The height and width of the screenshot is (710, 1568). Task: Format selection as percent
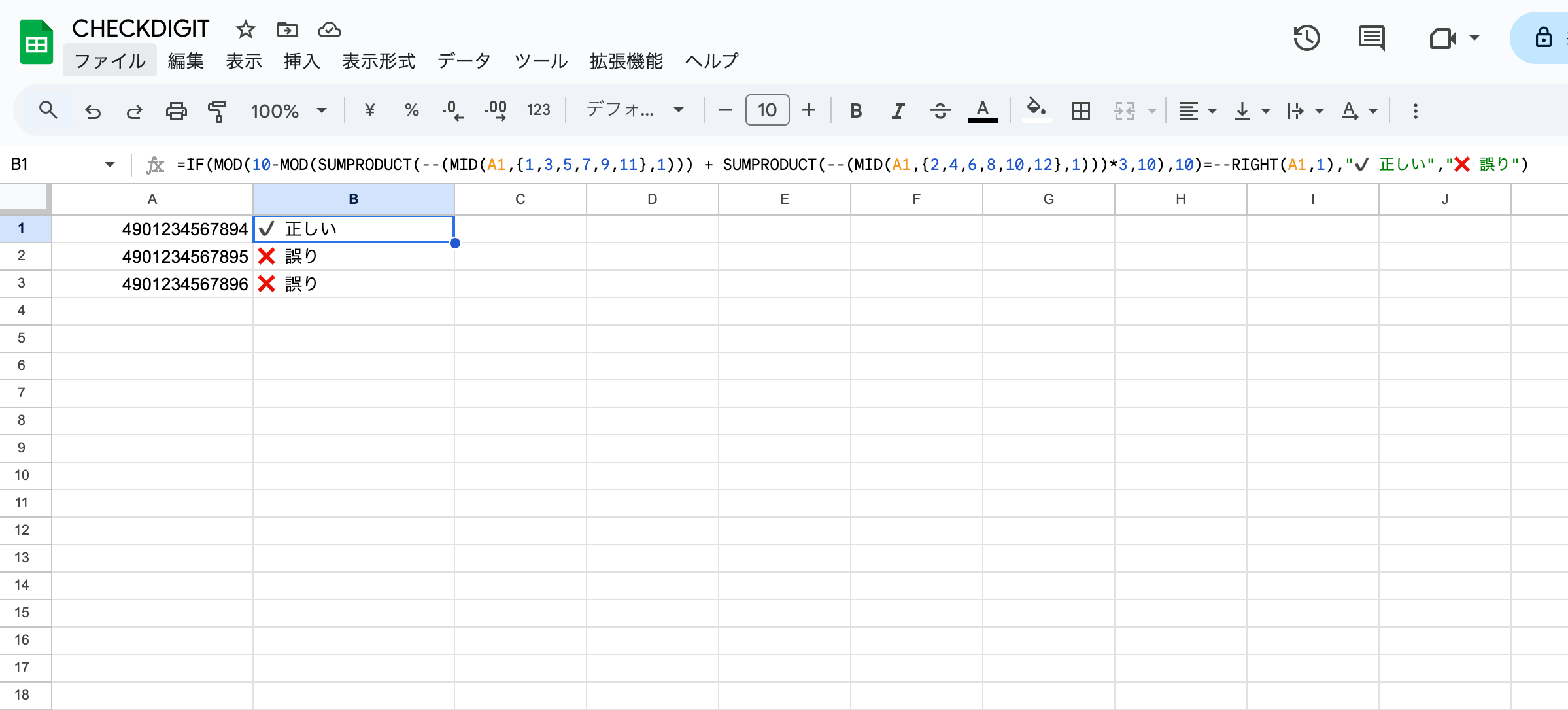click(411, 110)
